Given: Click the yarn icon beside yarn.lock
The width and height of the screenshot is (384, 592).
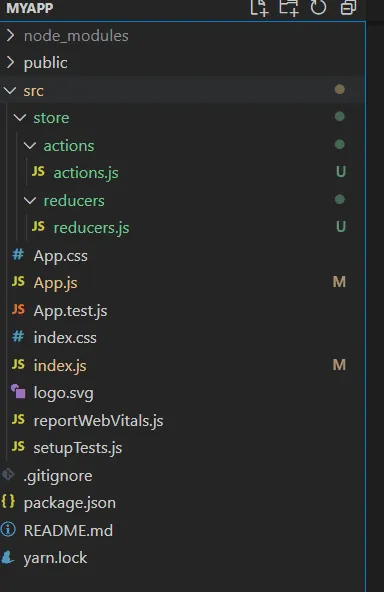Looking at the screenshot, I should (x=8, y=557).
